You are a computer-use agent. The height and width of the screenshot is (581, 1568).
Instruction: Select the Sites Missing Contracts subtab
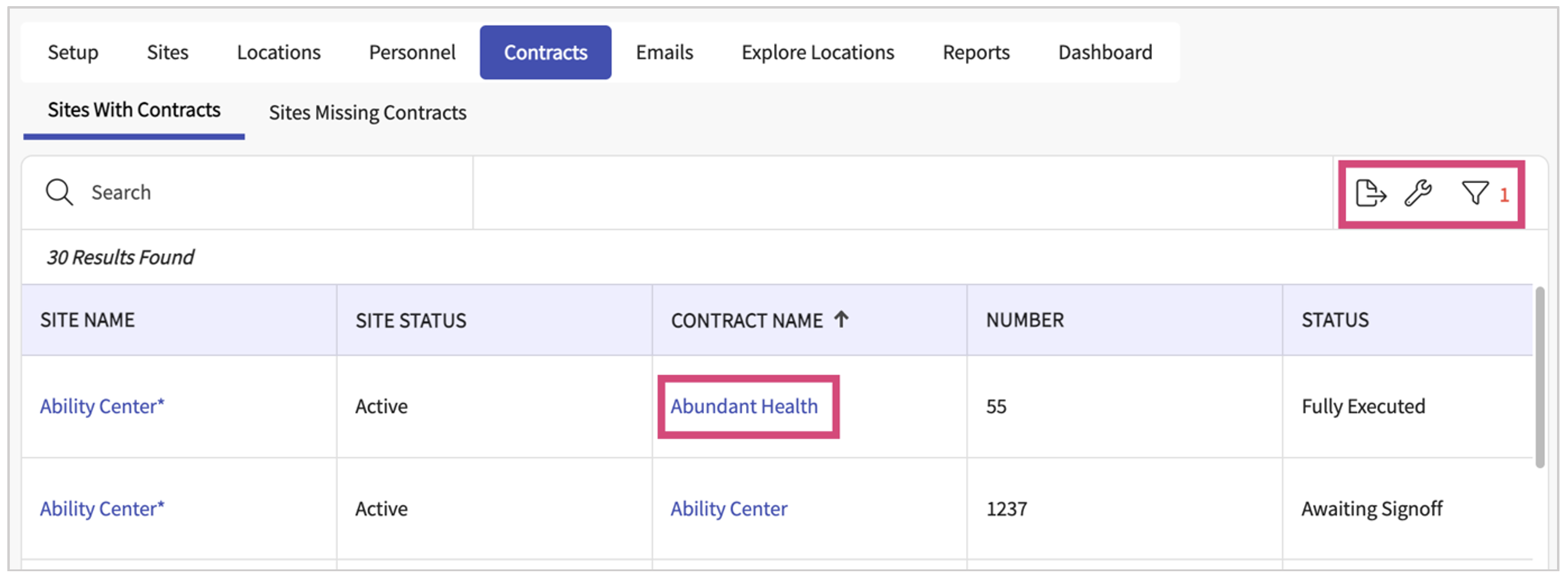coord(367,113)
